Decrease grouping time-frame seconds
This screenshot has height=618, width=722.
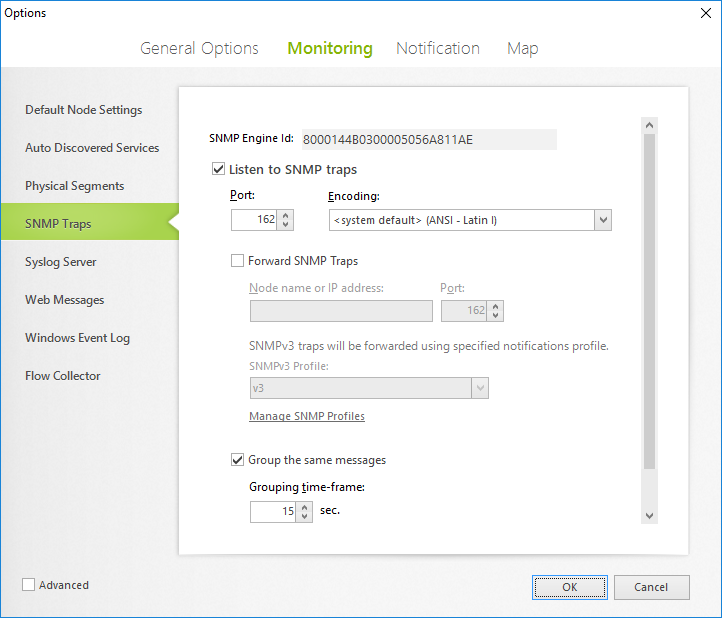click(304, 517)
